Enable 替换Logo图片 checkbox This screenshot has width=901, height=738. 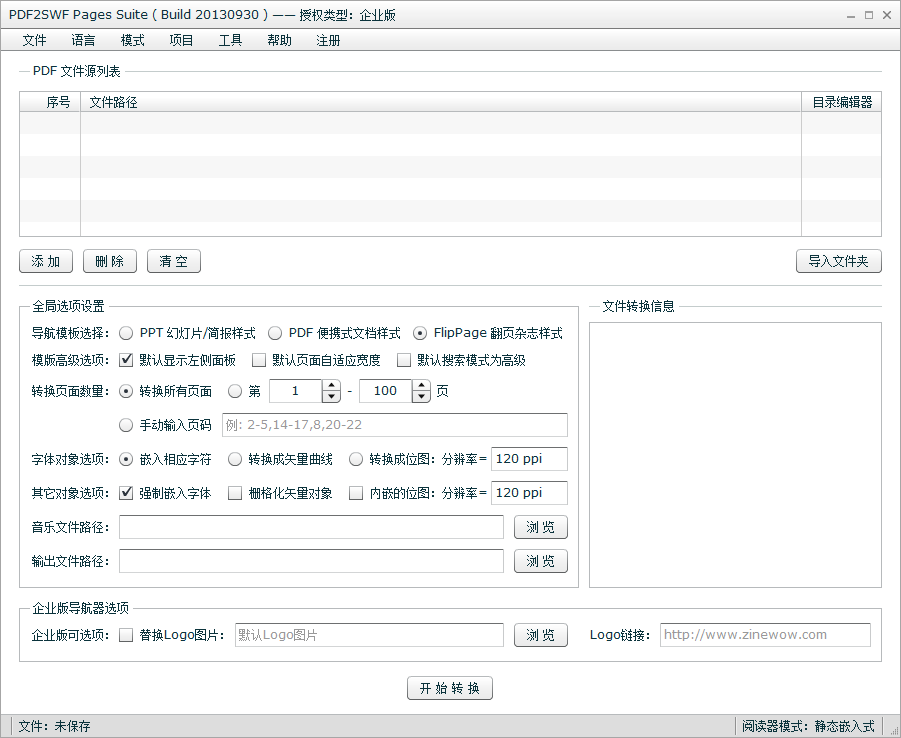click(127, 635)
